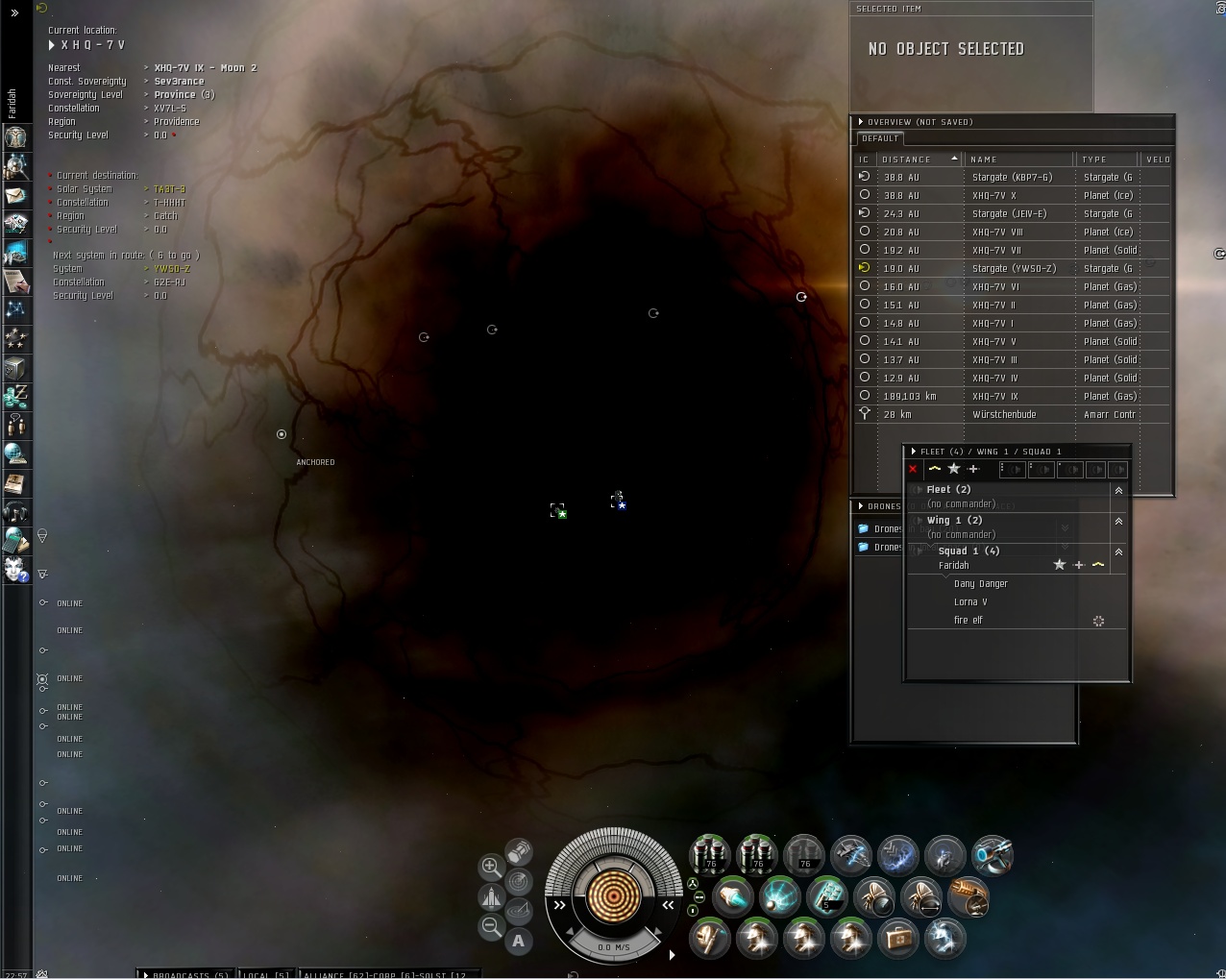This screenshot has width=1226, height=980.
Task: Click the set full speed arrows on HUD
Action: pos(560,905)
